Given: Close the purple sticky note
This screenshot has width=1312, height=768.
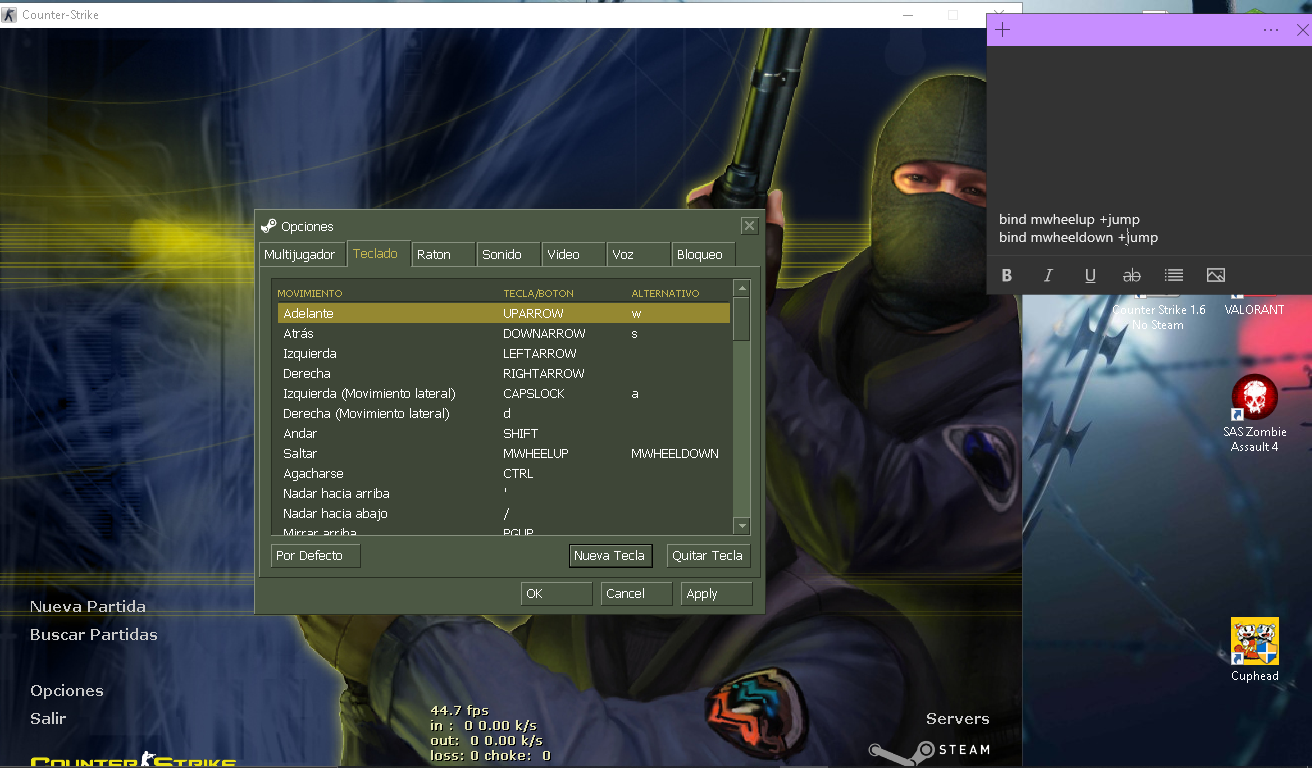Looking at the screenshot, I should 1302,30.
